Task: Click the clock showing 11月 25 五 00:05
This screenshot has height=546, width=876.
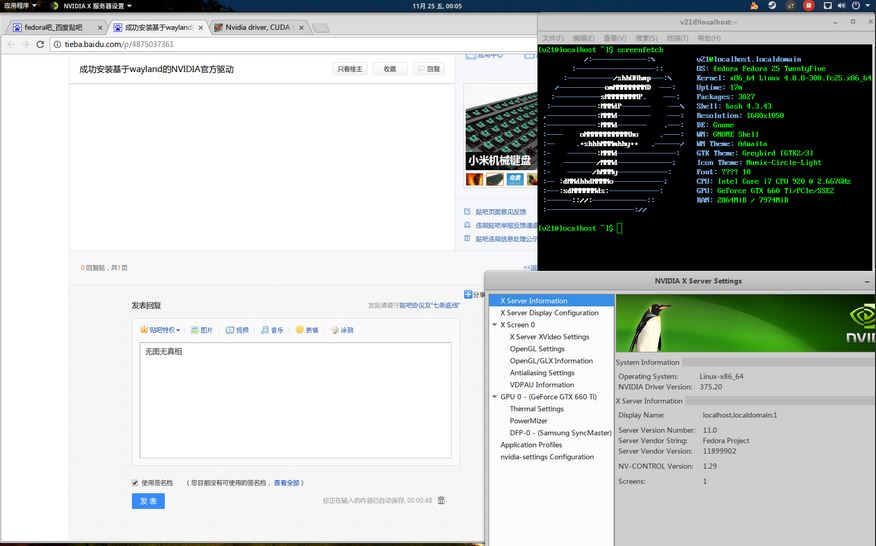Action: pyautogui.click(x=437, y=6)
